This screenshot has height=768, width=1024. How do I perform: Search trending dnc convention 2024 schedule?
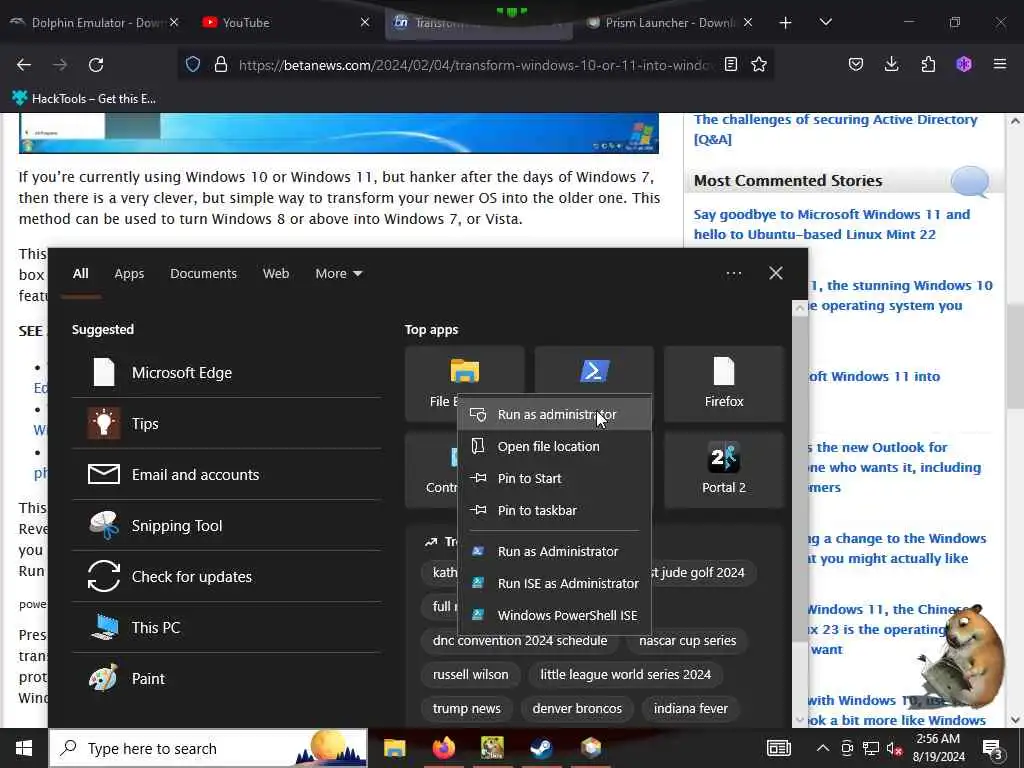[x=520, y=641]
